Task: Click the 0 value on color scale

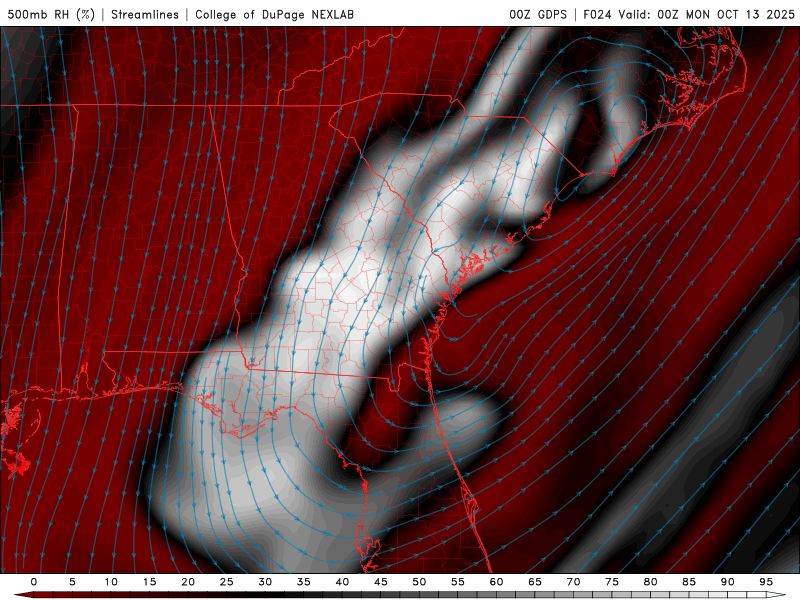Action: click(34, 582)
